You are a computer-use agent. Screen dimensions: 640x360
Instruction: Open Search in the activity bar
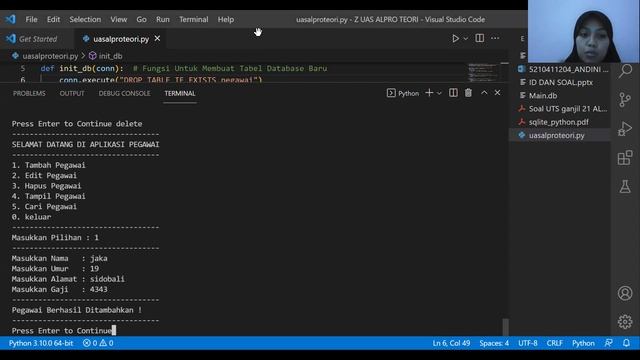625,71
